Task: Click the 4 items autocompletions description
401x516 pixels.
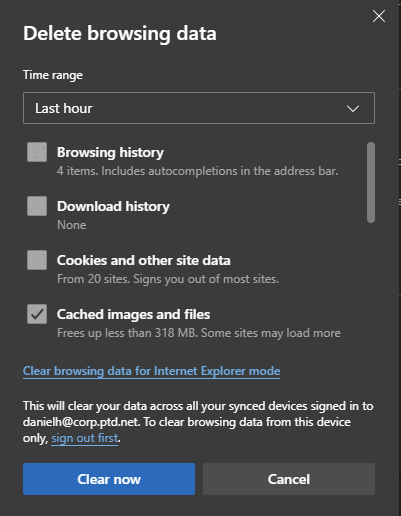Action: [x=197, y=171]
